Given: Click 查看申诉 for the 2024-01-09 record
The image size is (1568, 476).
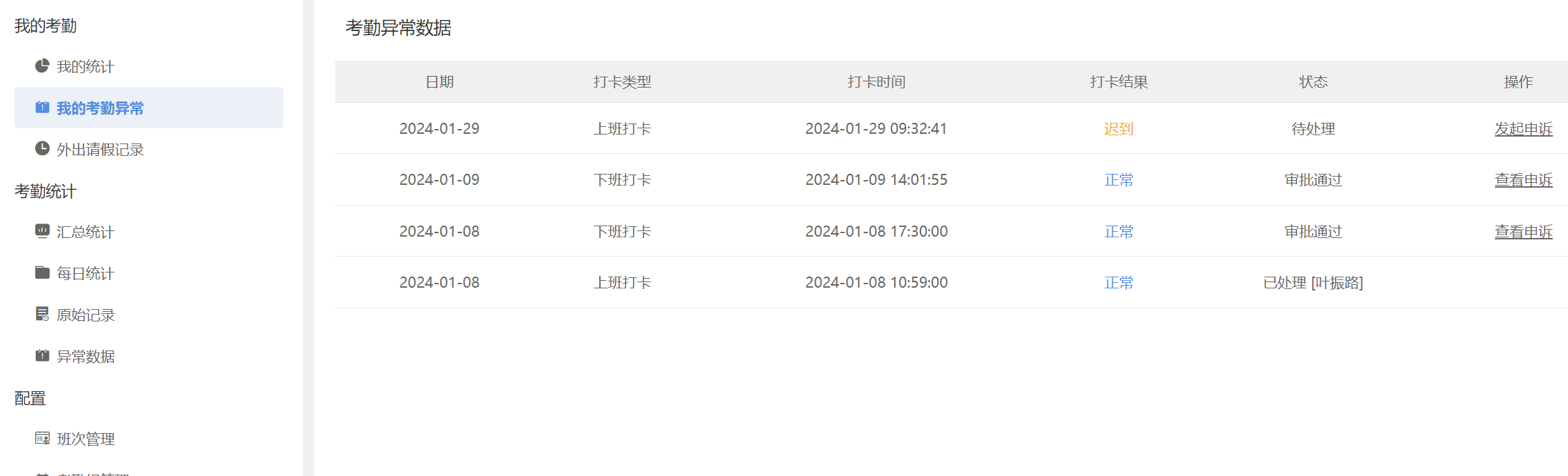Looking at the screenshot, I should (1523, 180).
